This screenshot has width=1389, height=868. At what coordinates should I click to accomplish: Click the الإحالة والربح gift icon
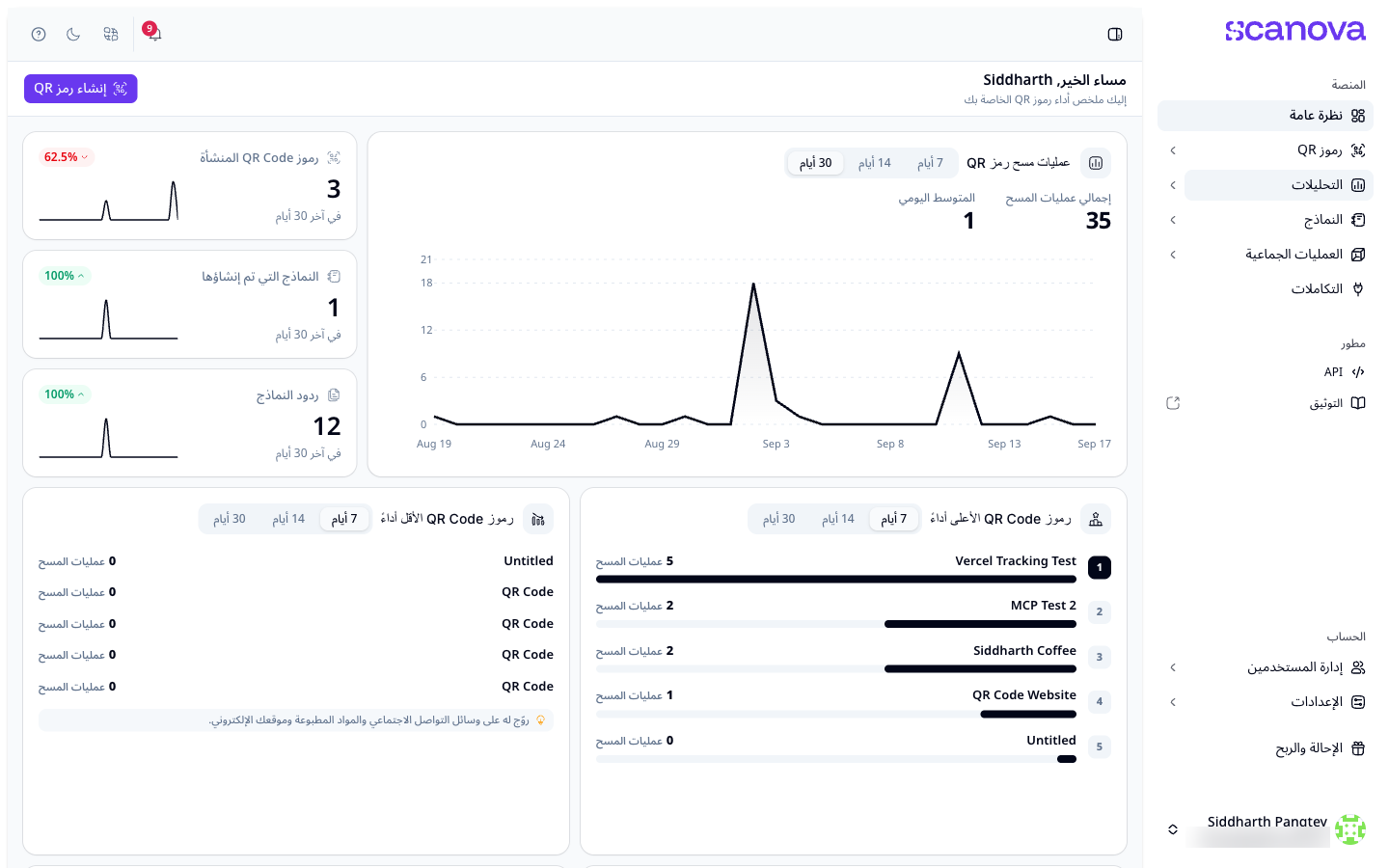[1358, 748]
